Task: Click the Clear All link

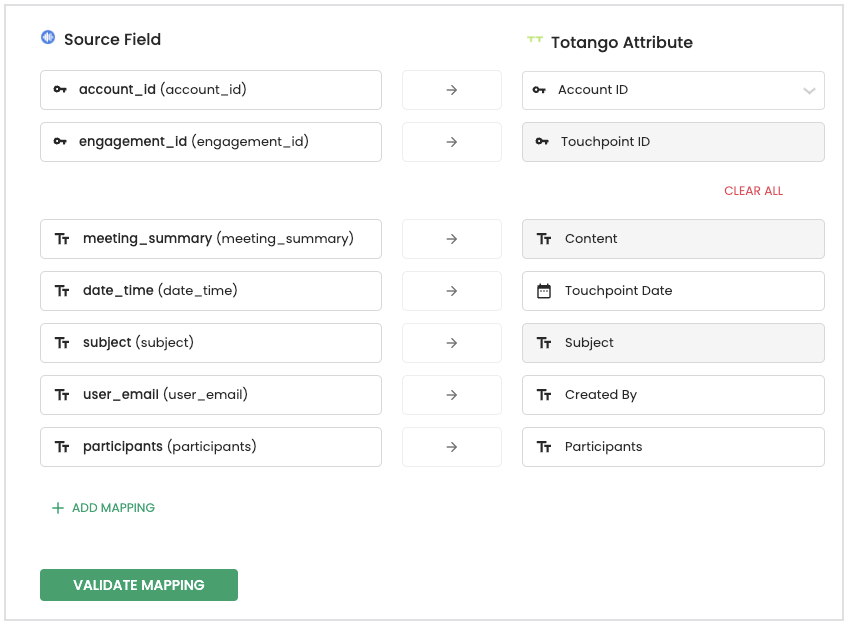Action: coord(753,191)
